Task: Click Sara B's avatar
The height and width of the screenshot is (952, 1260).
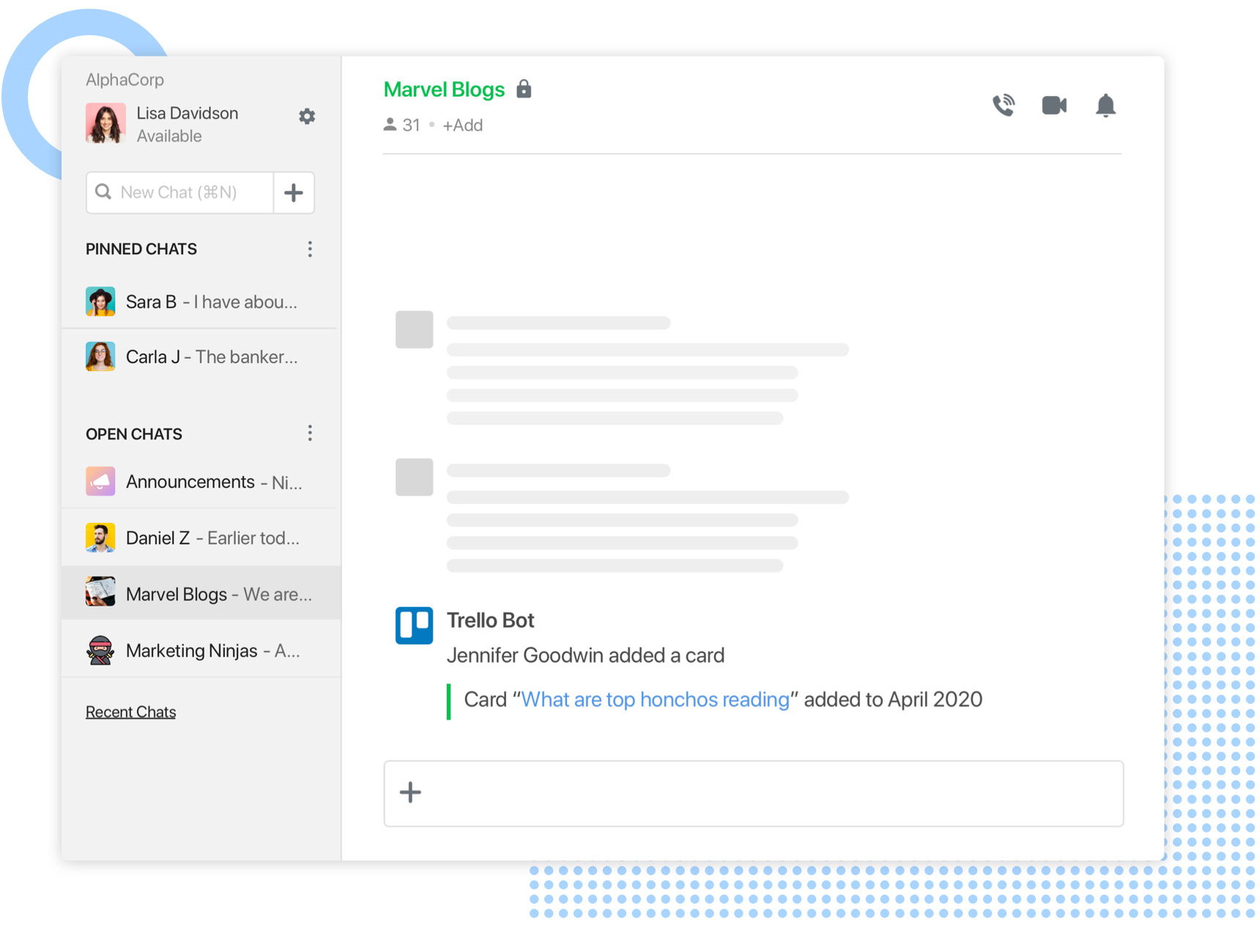Action: (100, 302)
